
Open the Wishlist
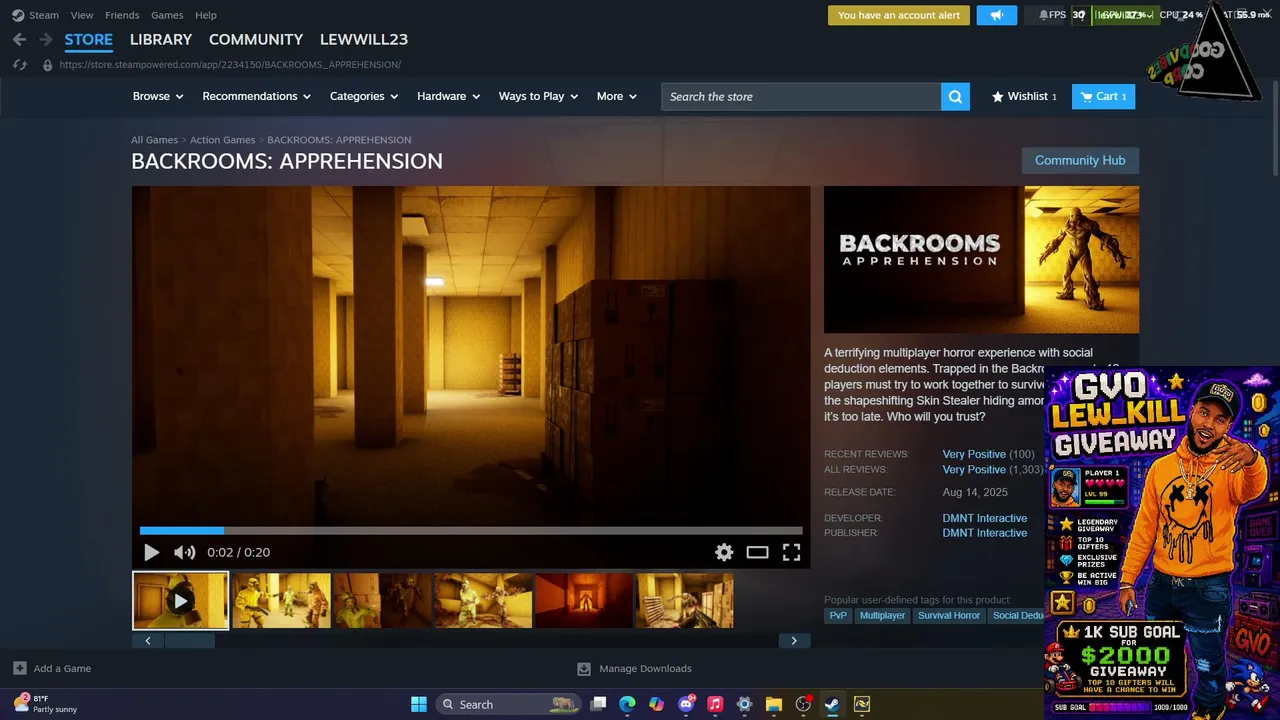point(1024,97)
